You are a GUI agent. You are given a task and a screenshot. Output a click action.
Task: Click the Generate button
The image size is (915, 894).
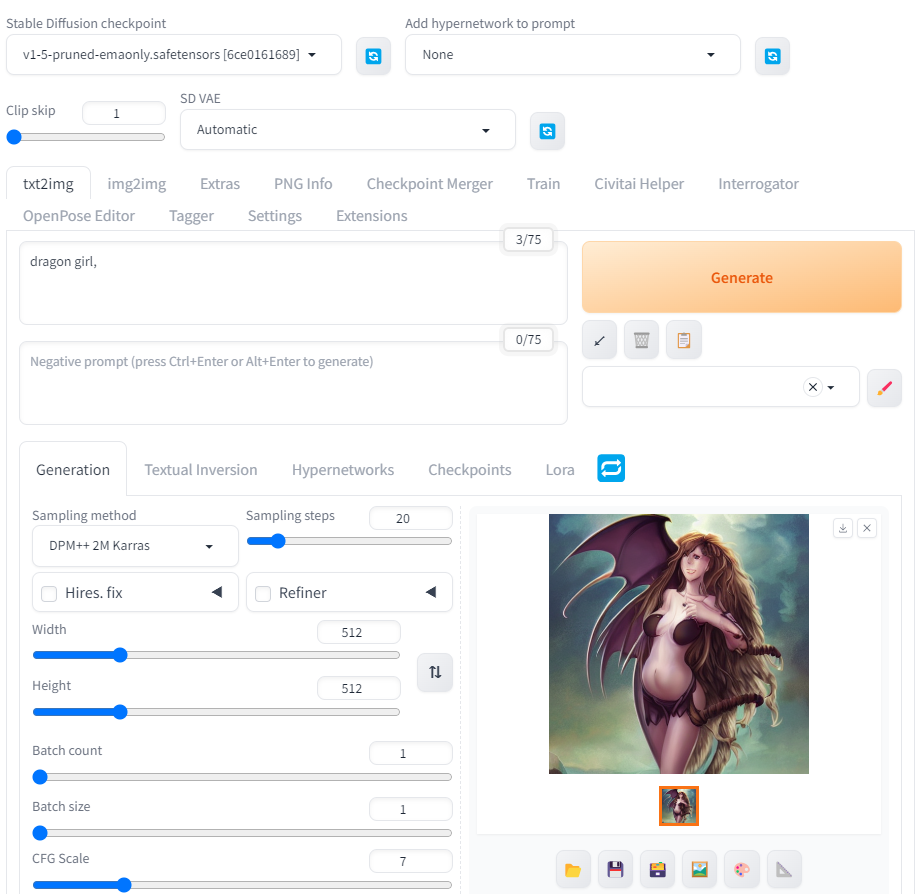point(742,277)
